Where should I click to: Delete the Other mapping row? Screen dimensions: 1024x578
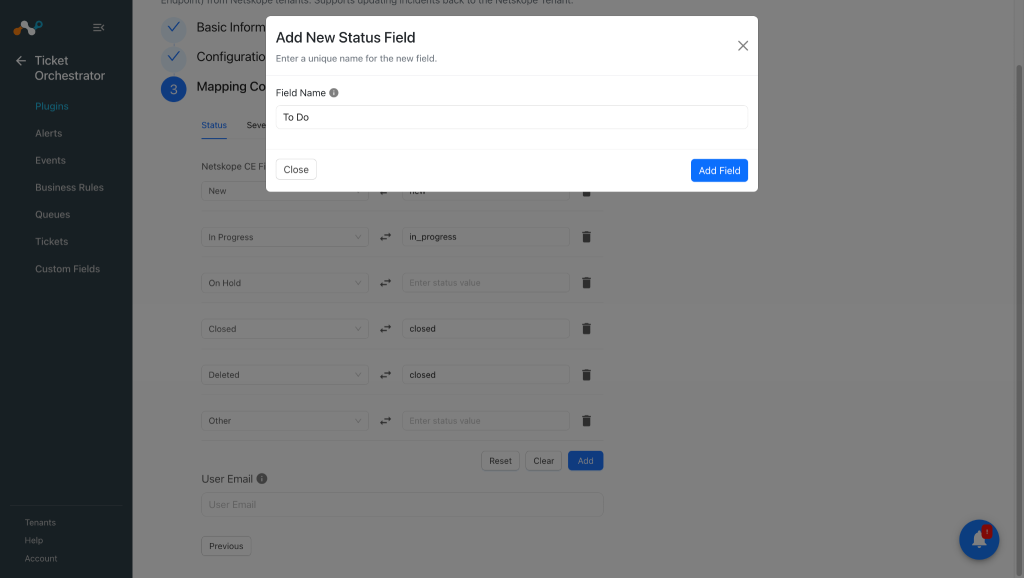pos(586,421)
